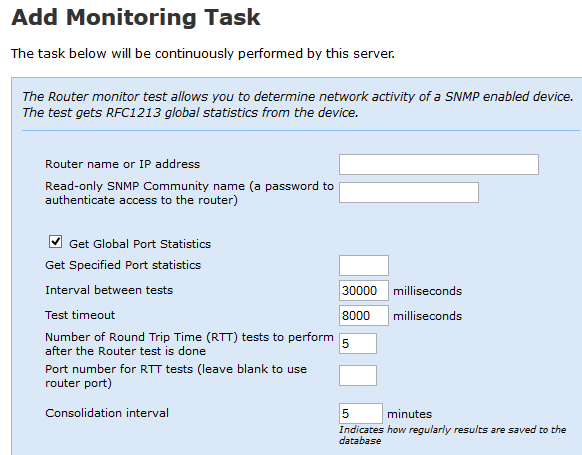Click the note about results saved to database

click(x=452, y=435)
